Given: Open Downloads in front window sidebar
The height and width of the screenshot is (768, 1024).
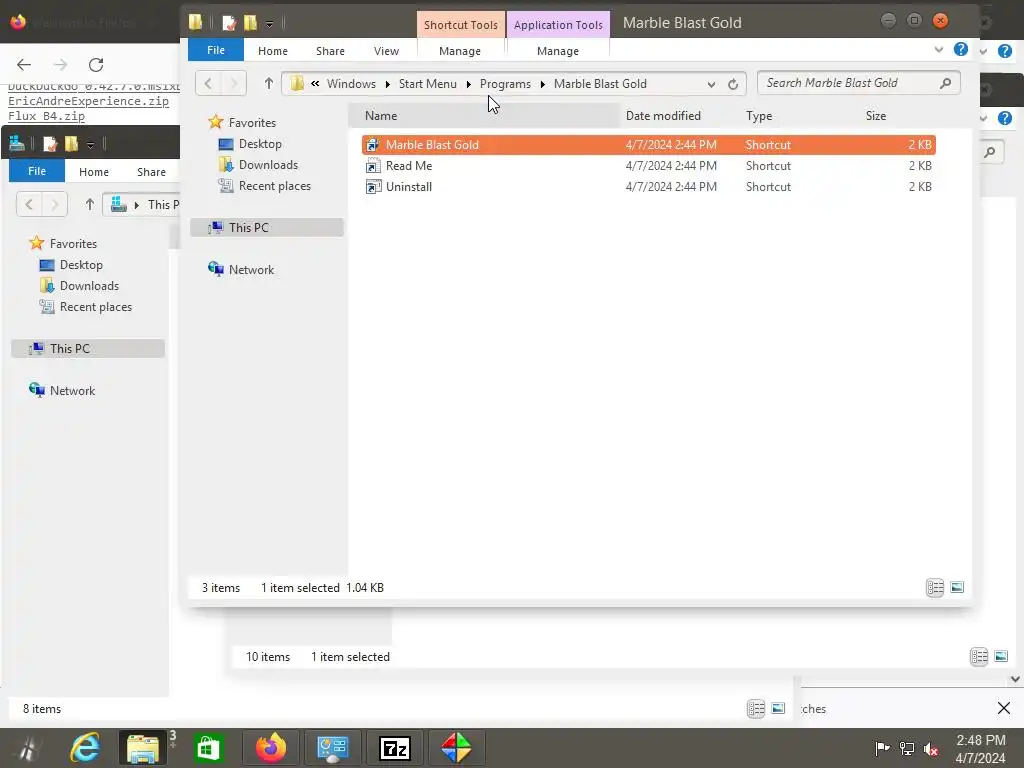Looking at the screenshot, I should point(268,165).
